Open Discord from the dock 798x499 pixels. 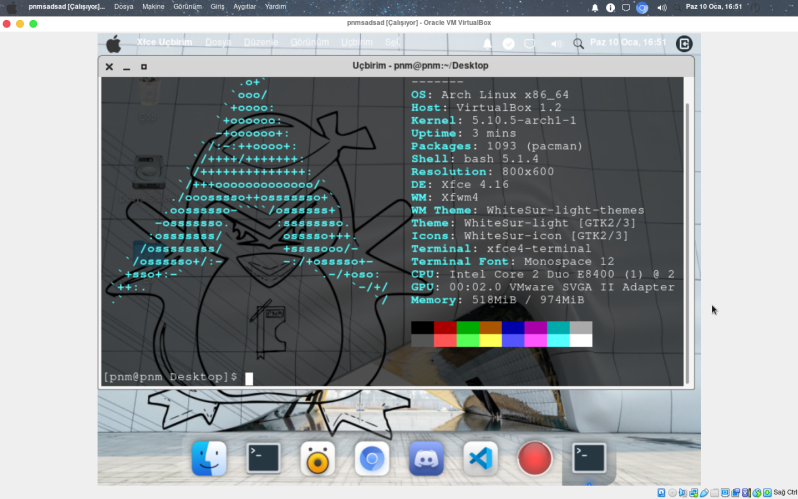[x=426, y=458]
